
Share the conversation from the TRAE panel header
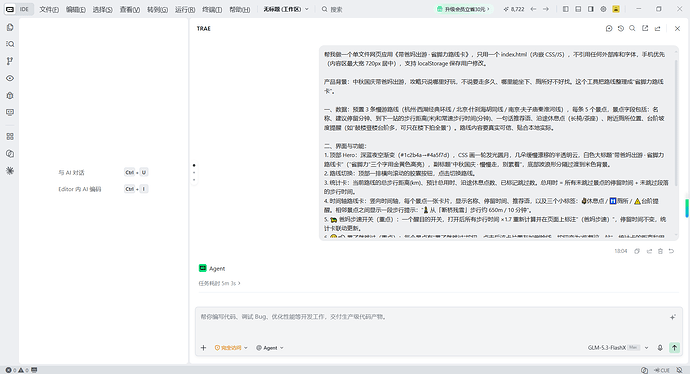(x=657, y=28)
